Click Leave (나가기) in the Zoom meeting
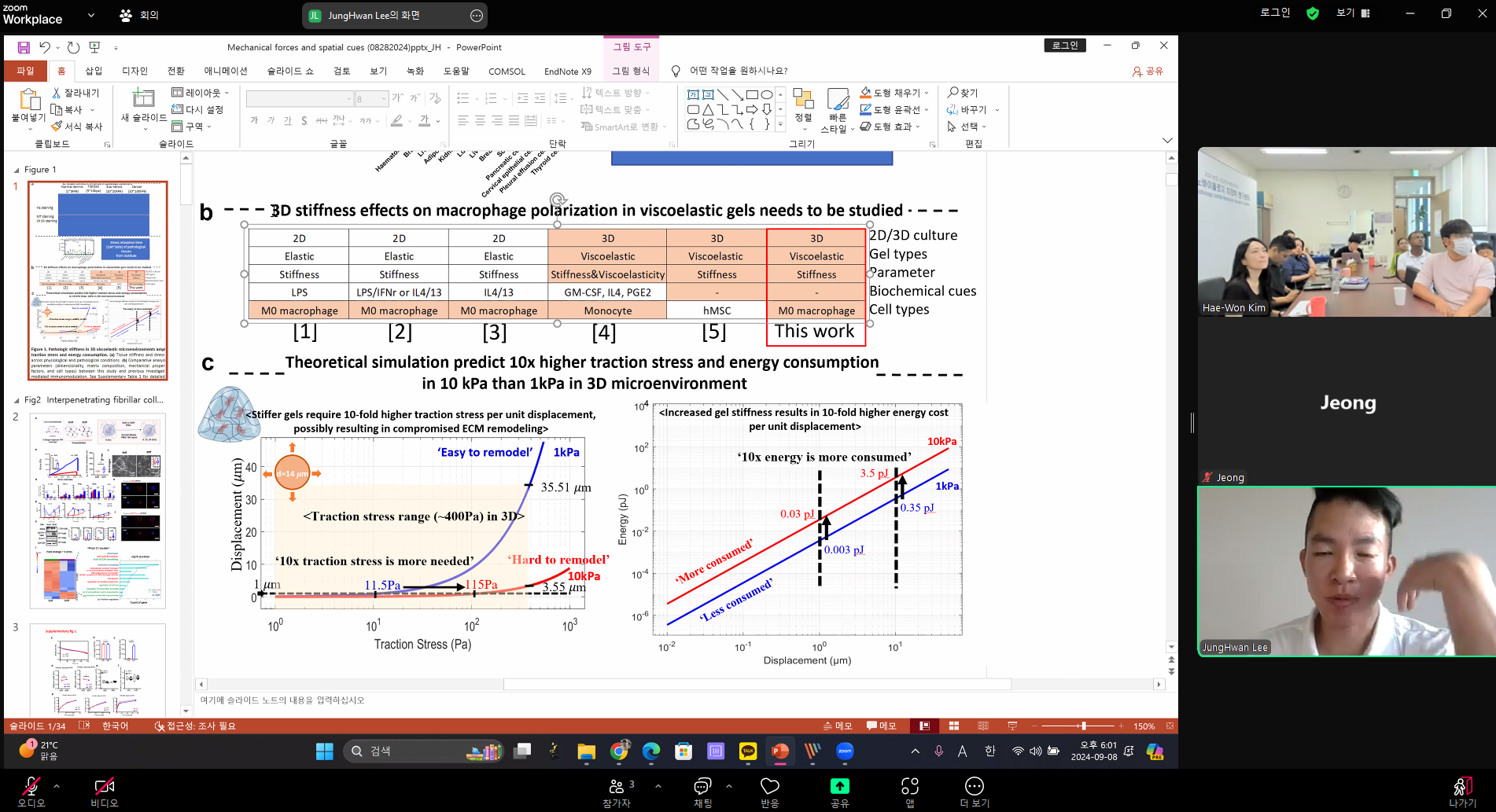1496x812 pixels. 1462,792
